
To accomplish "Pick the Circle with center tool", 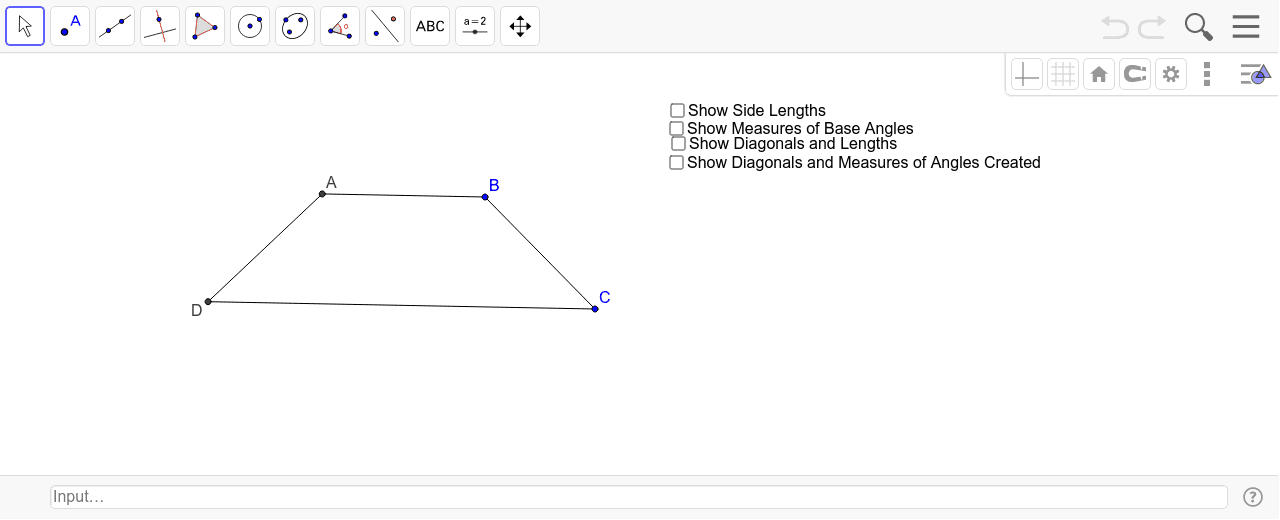I will click(250, 26).
